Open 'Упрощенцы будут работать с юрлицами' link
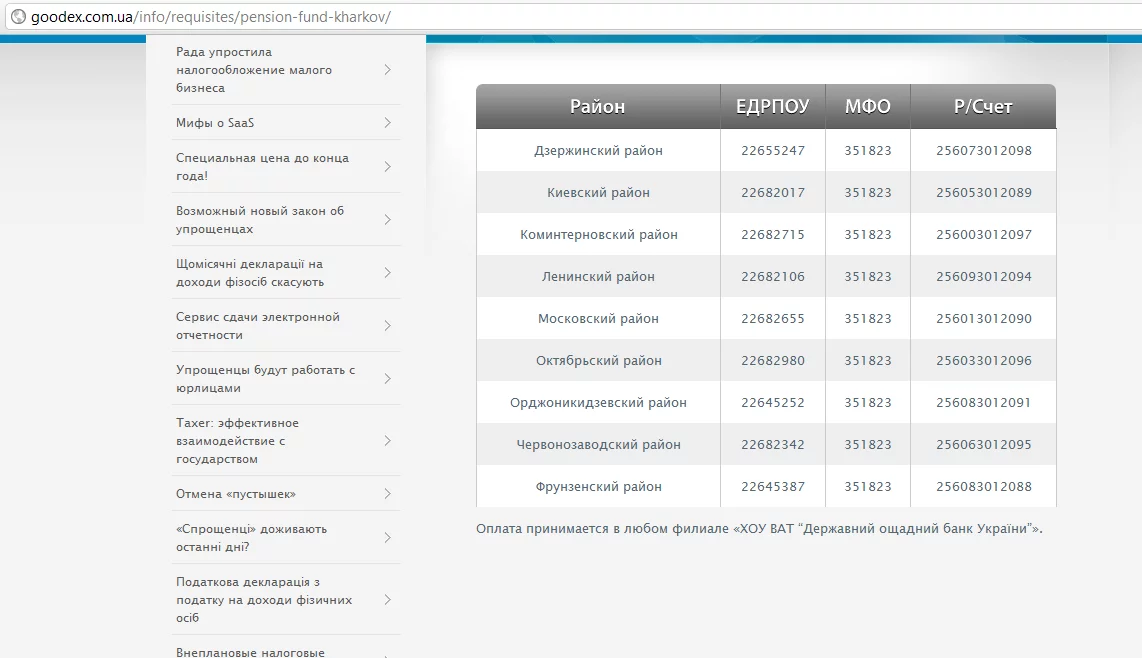The height and width of the screenshot is (658, 1142). (x=266, y=379)
